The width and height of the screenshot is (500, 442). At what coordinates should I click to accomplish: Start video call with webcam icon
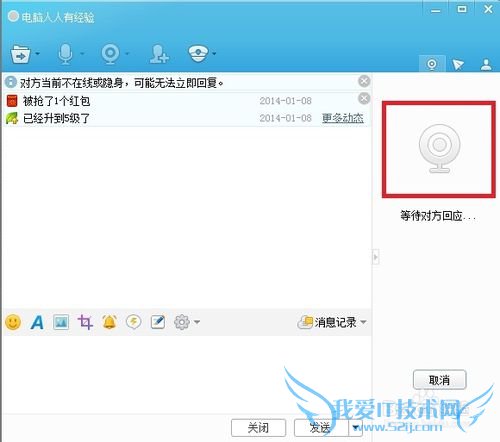pos(110,54)
